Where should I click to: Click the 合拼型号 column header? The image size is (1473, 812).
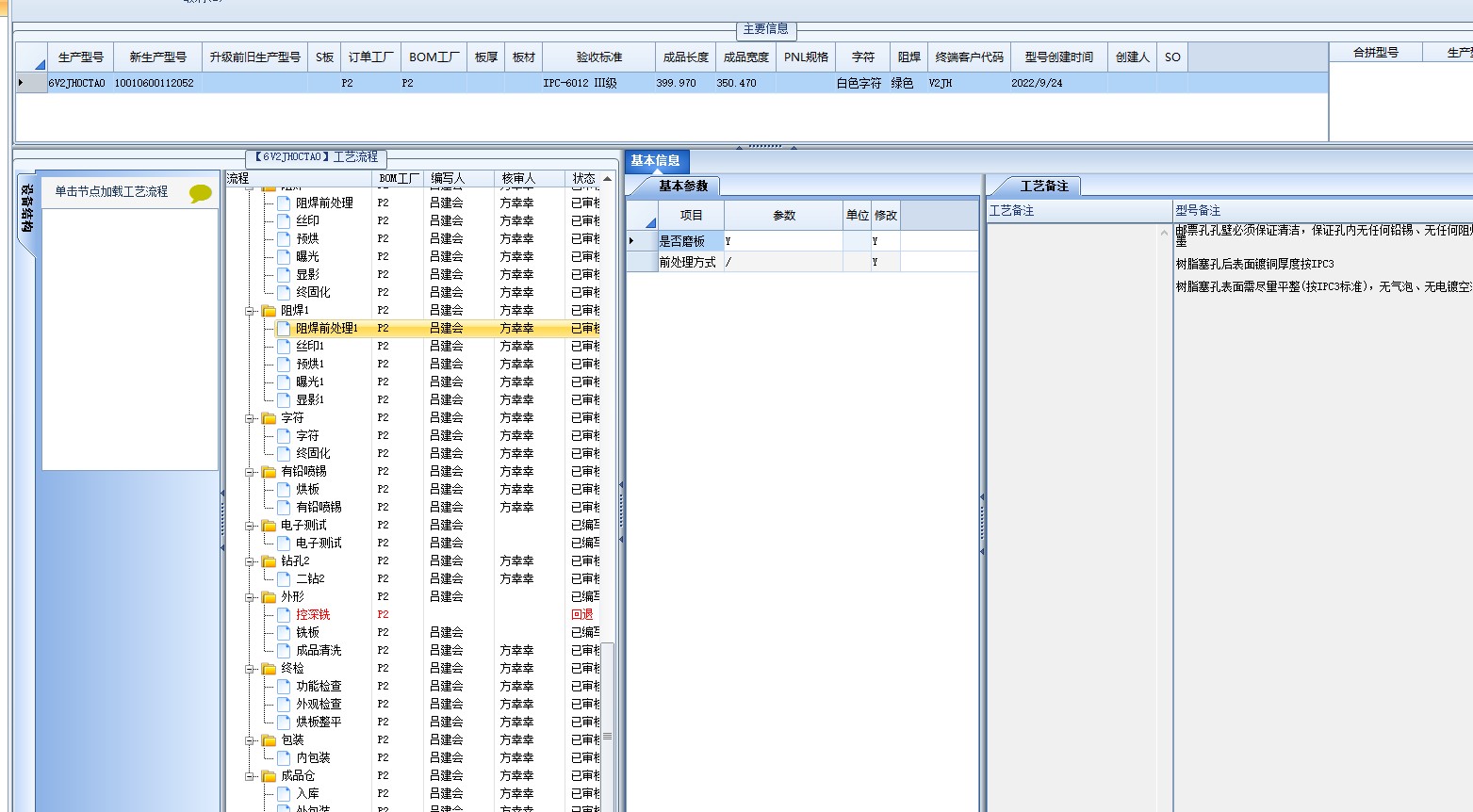click(1376, 53)
